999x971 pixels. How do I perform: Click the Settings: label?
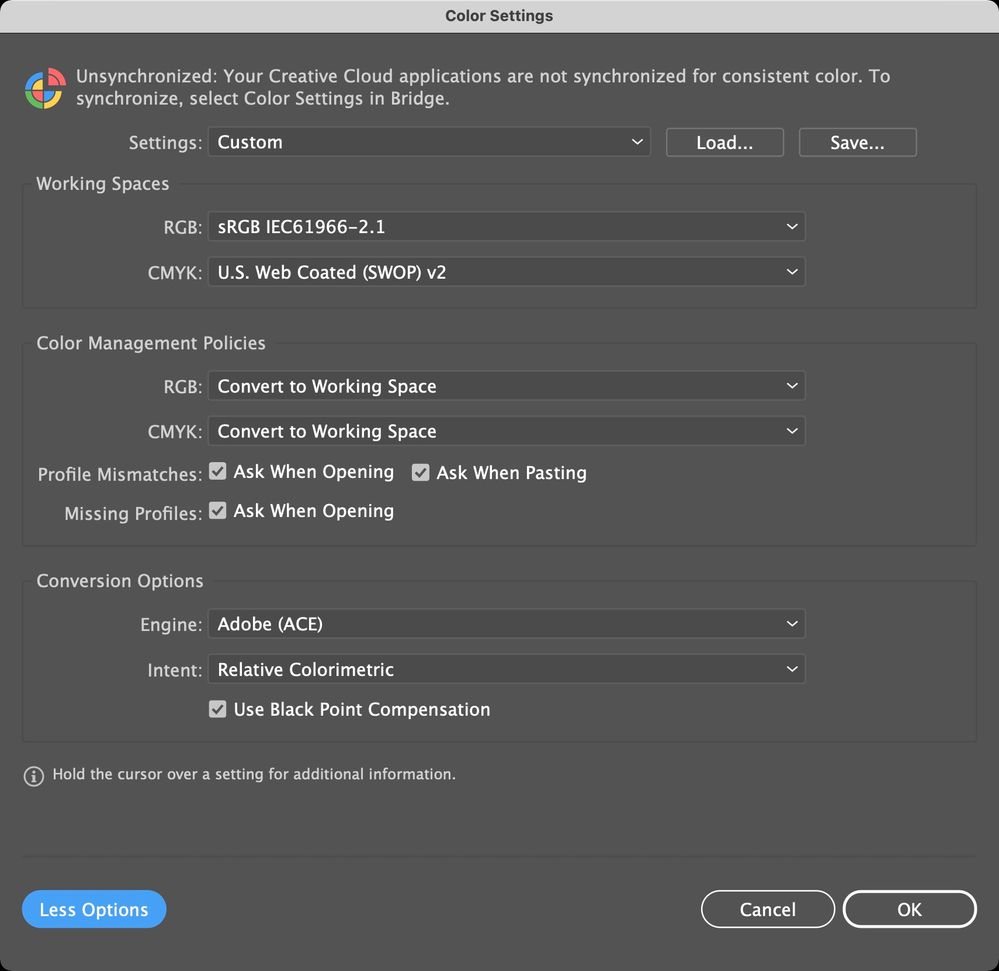pos(165,143)
